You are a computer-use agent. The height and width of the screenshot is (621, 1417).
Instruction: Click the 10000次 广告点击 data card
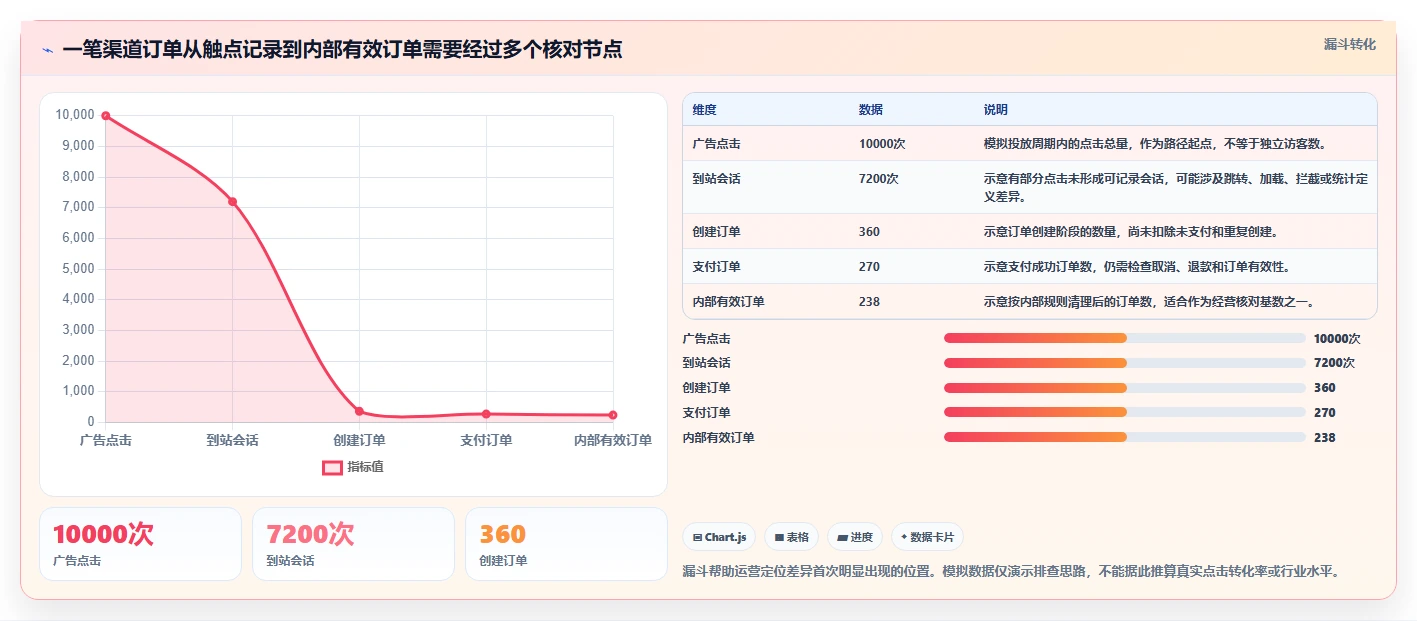tap(141, 544)
